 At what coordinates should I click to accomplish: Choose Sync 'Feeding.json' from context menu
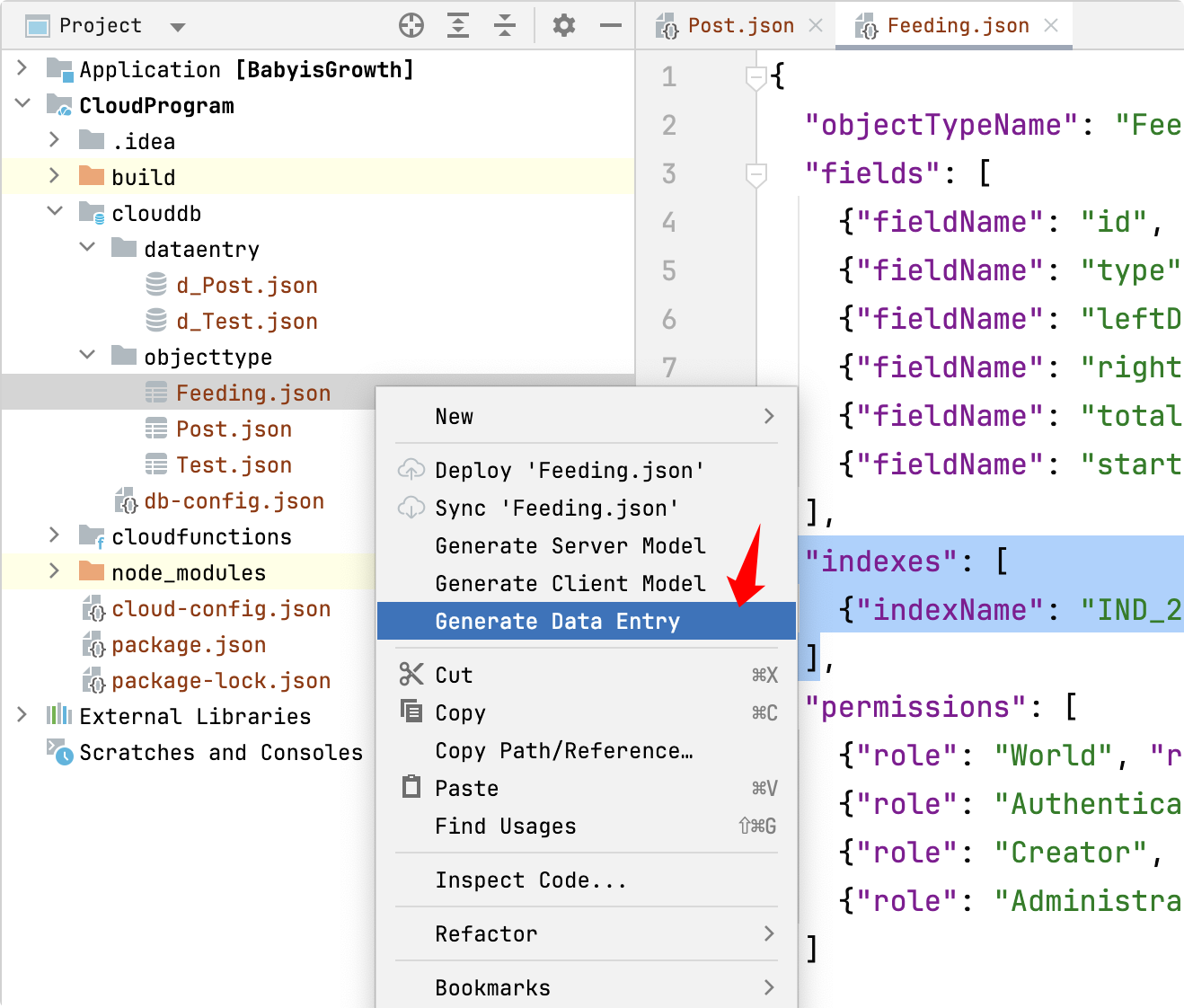coord(586,508)
